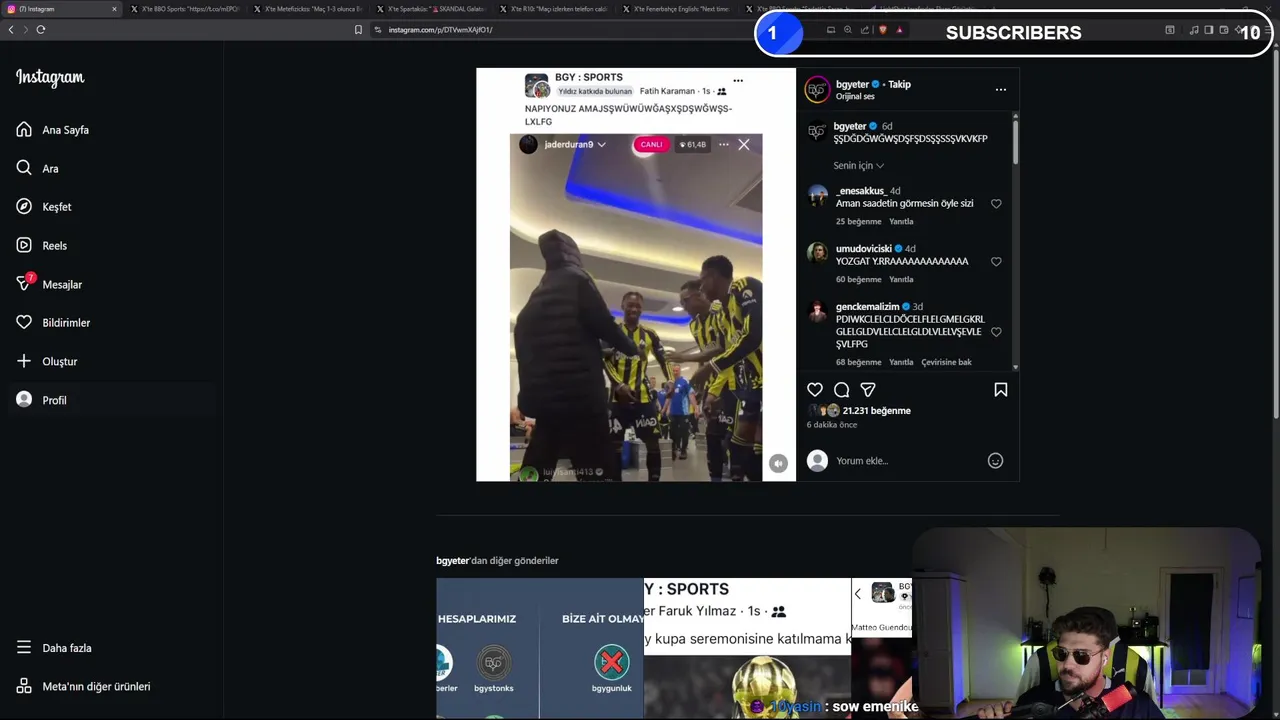Click the share page icon in address bar

coord(865,30)
